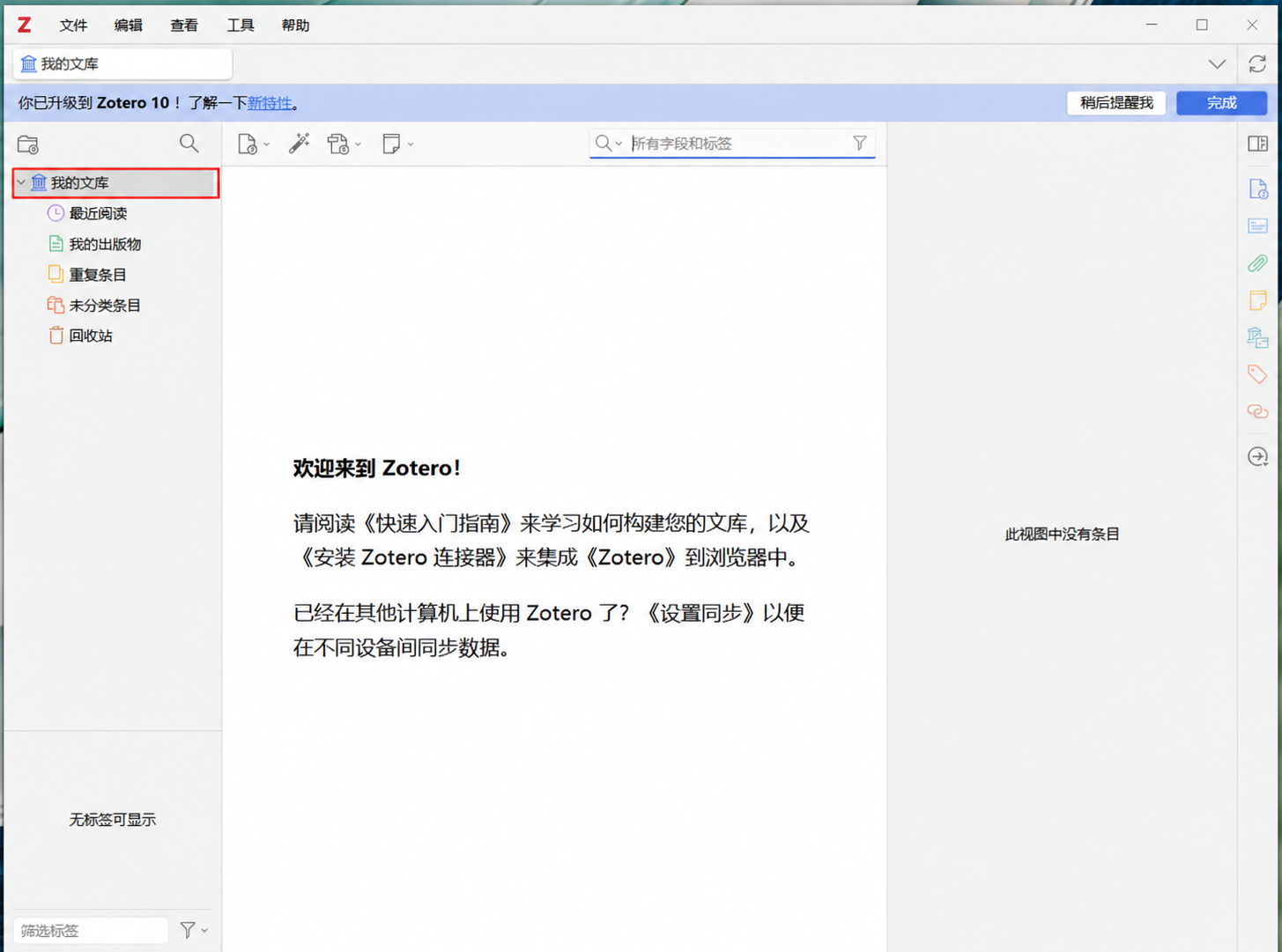Collapse the 我的文库 tree chevron
Image resolution: width=1282 pixels, height=952 pixels.
point(21,183)
